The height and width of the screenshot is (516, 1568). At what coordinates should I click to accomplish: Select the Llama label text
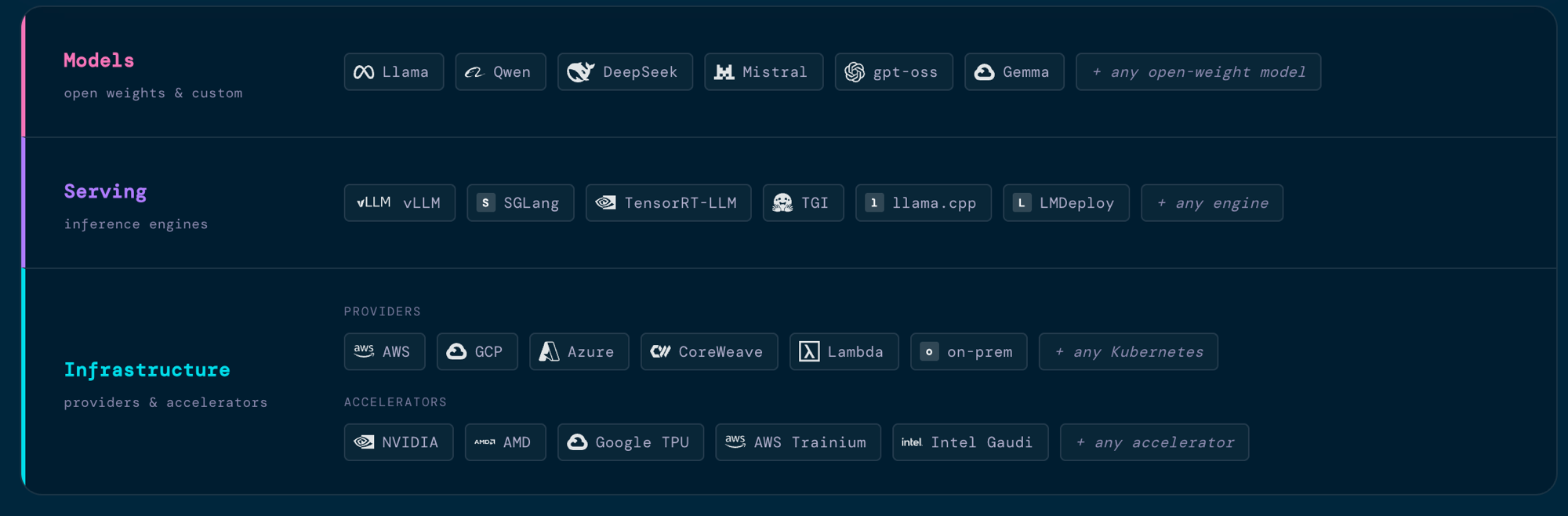pyautogui.click(x=405, y=72)
